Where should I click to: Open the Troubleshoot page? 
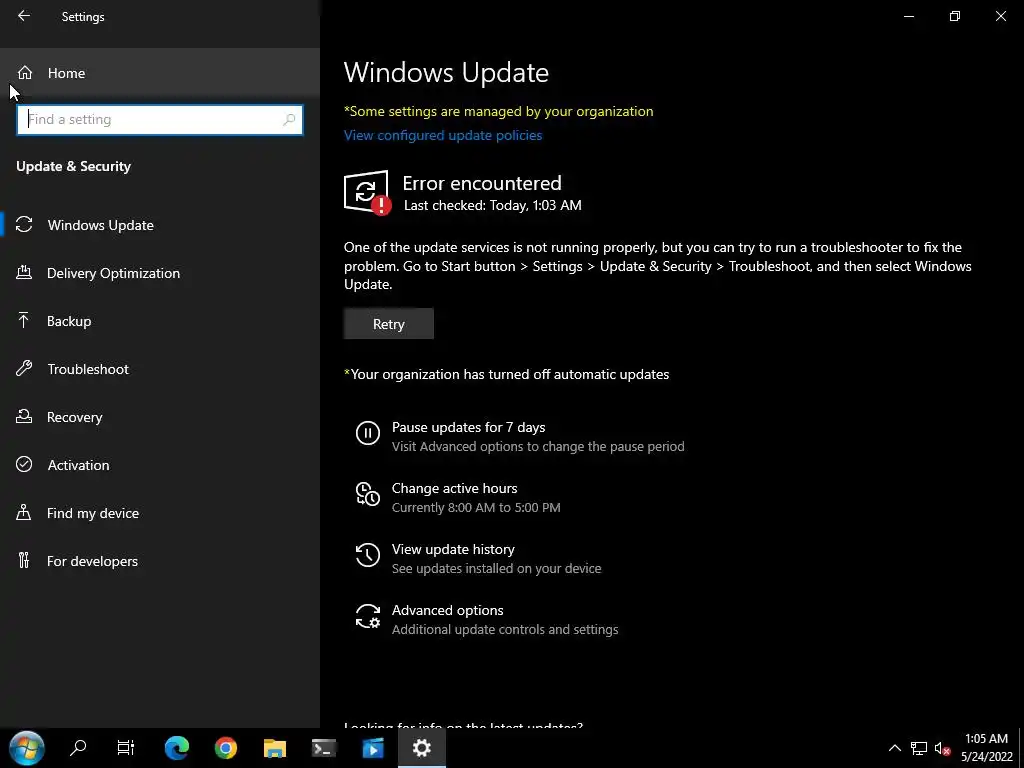[x=160, y=369]
